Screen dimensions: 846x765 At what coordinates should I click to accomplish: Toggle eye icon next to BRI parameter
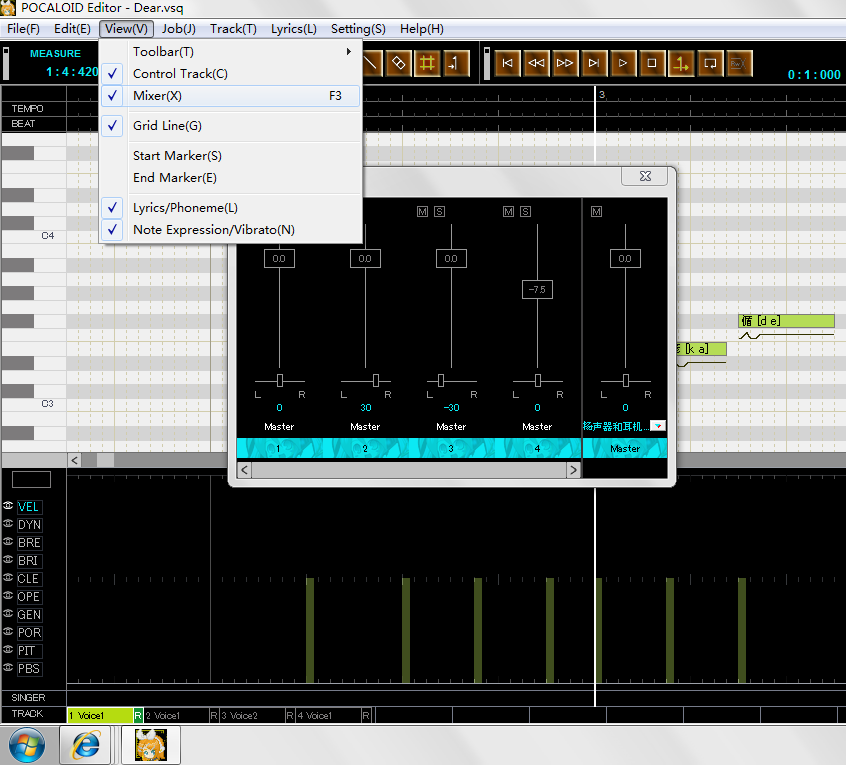coord(8,559)
